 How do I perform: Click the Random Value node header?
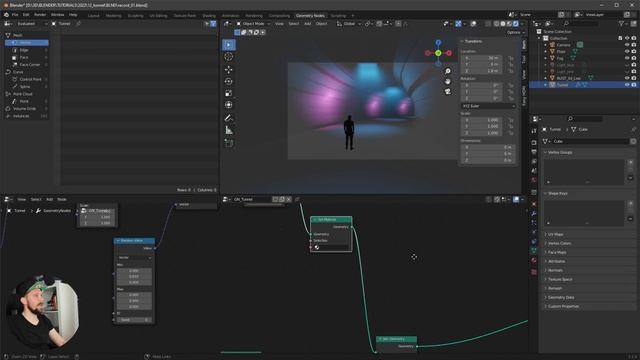[x=134, y=241]
